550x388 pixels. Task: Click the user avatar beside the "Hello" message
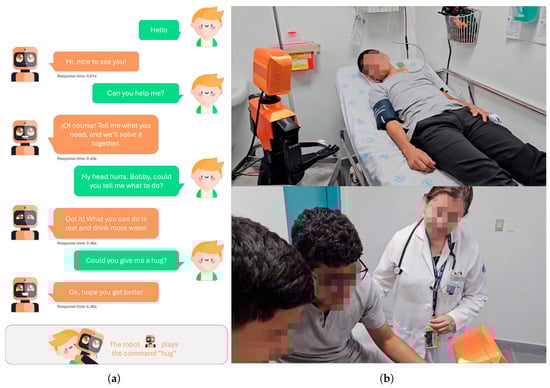(207, 27)
